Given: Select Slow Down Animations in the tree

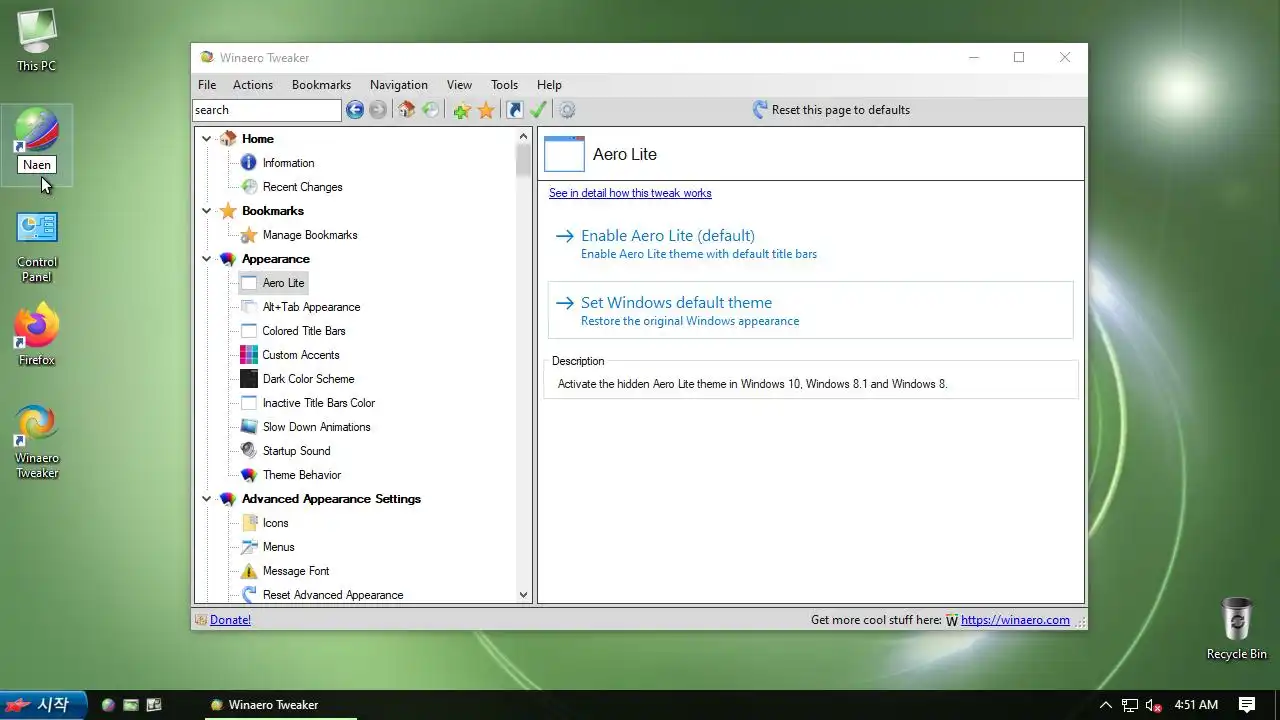Looking at the screenshot, I should (x=316, y=427).
